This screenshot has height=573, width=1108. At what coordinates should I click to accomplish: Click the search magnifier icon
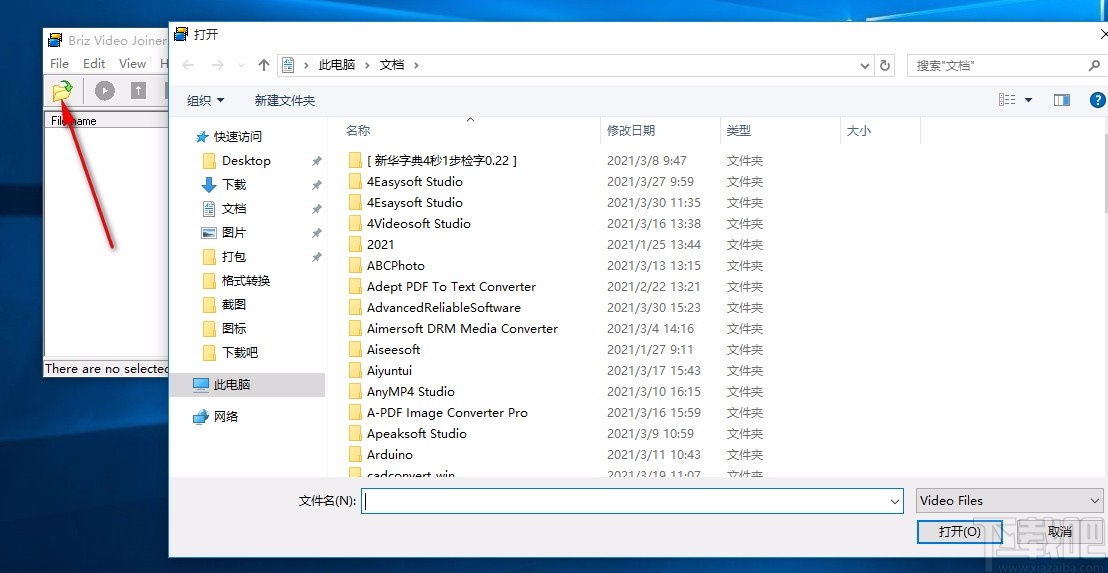pyautogui.click(x=1095, y=66)
